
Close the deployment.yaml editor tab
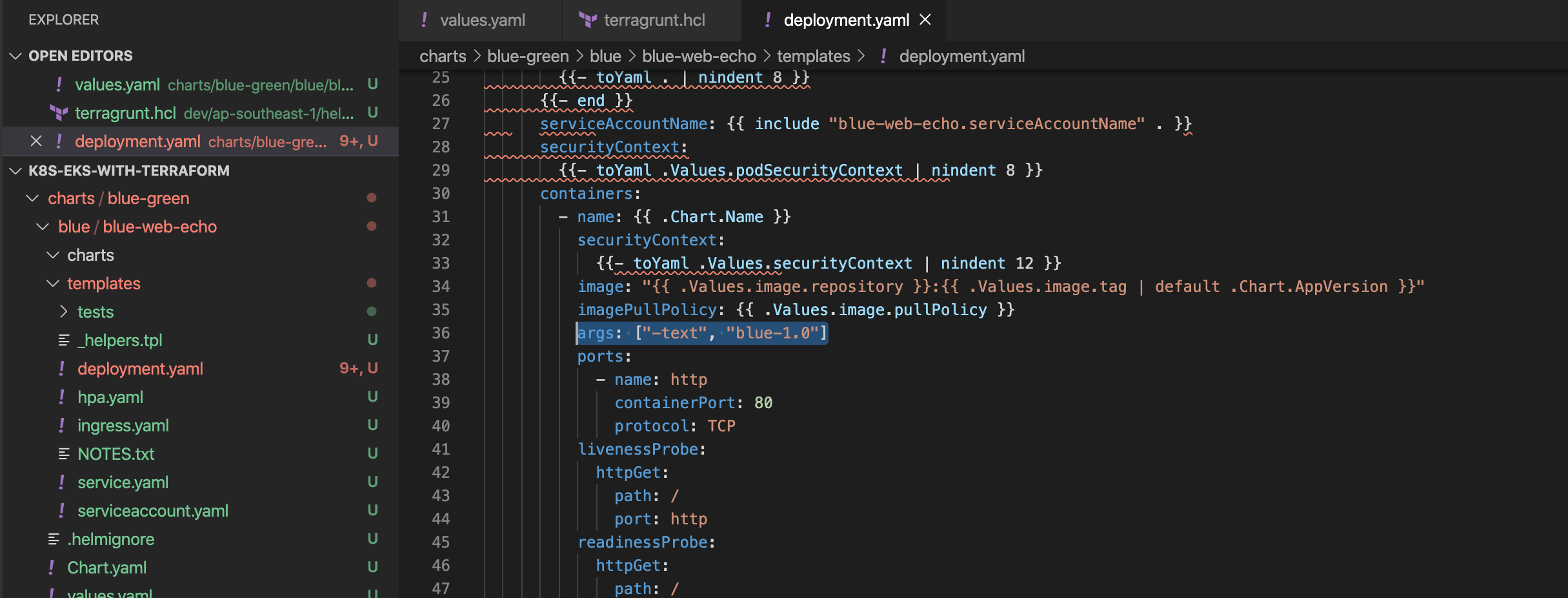925,20
